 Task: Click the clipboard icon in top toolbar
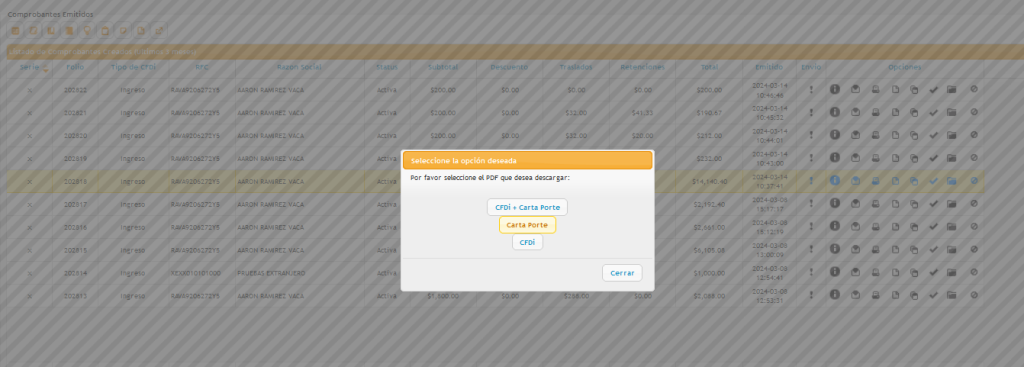coord(104,31)
